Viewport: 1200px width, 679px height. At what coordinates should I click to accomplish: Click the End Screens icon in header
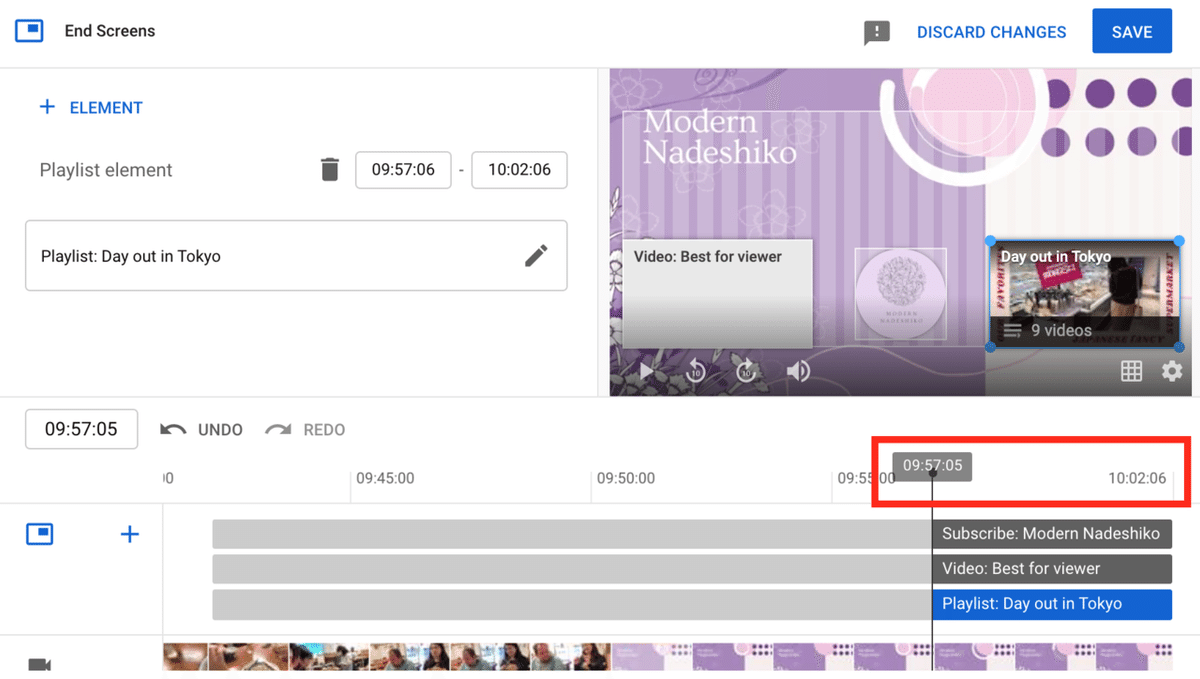point(29,31)
